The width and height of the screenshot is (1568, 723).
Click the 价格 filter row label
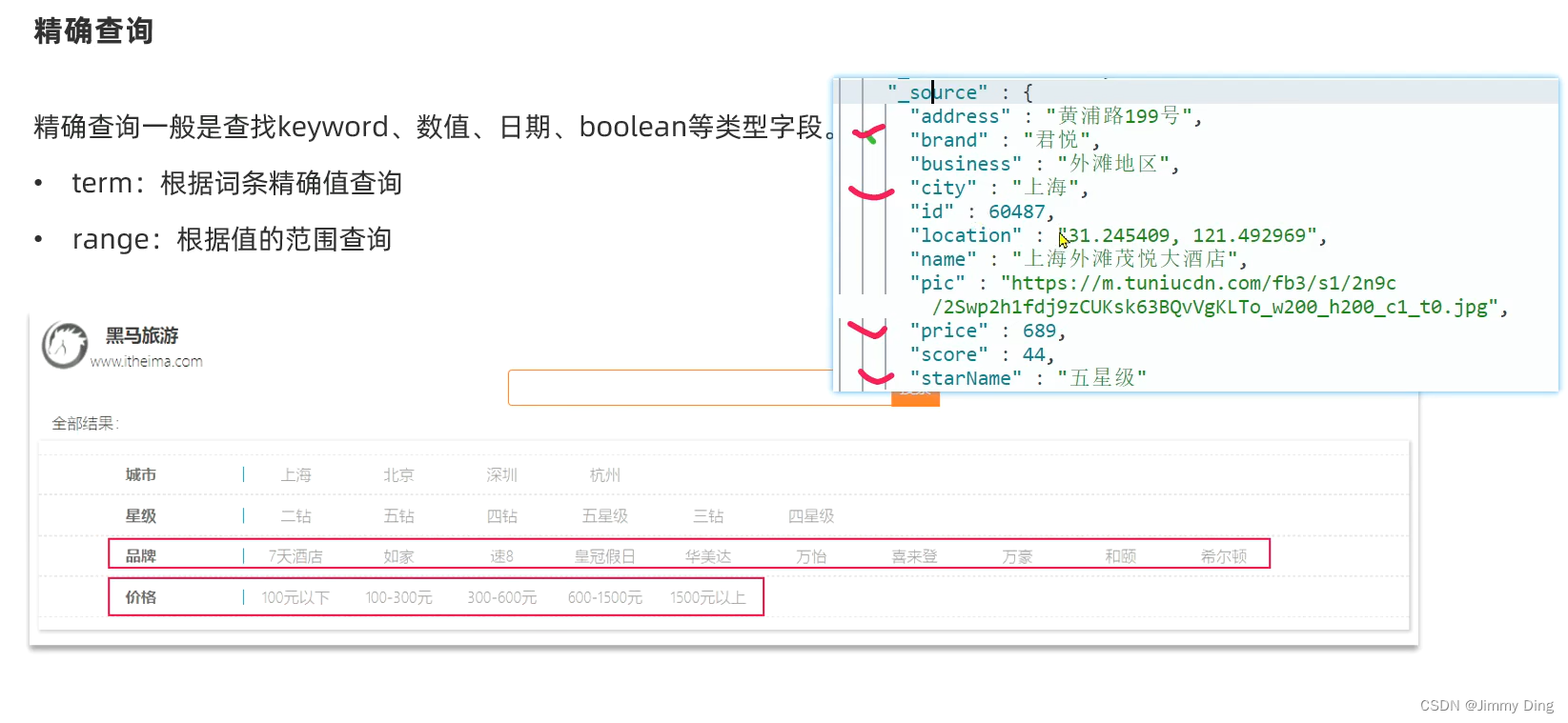[141, 597]
